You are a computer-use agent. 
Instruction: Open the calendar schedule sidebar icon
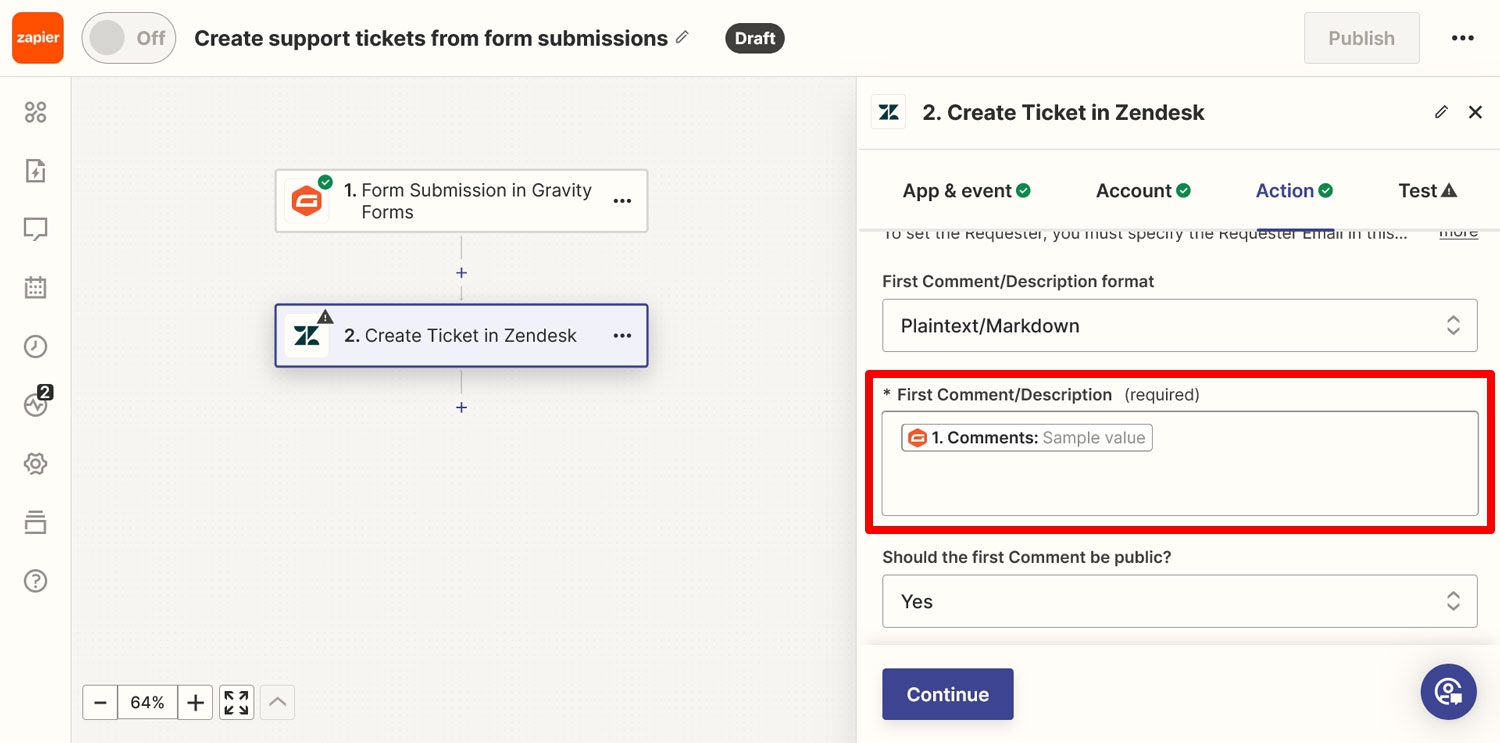point(35,288)
